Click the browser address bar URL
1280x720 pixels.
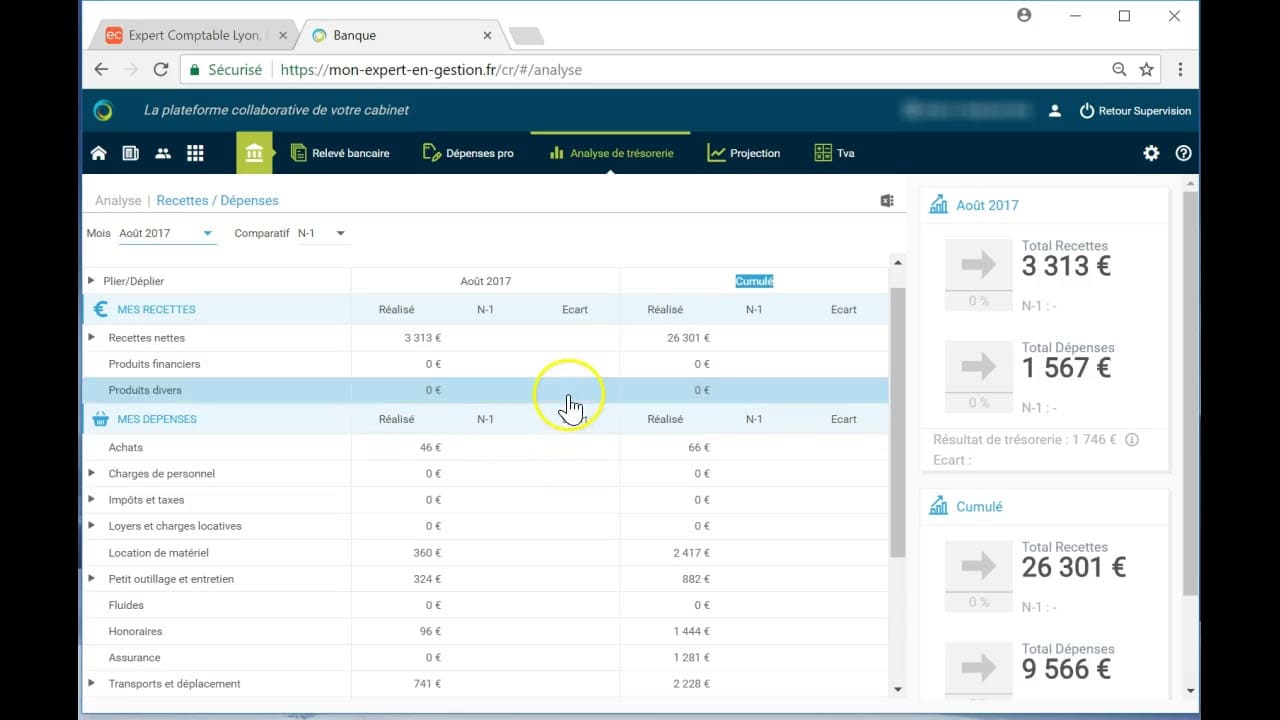pyautogui.click(x=425, y=69)
